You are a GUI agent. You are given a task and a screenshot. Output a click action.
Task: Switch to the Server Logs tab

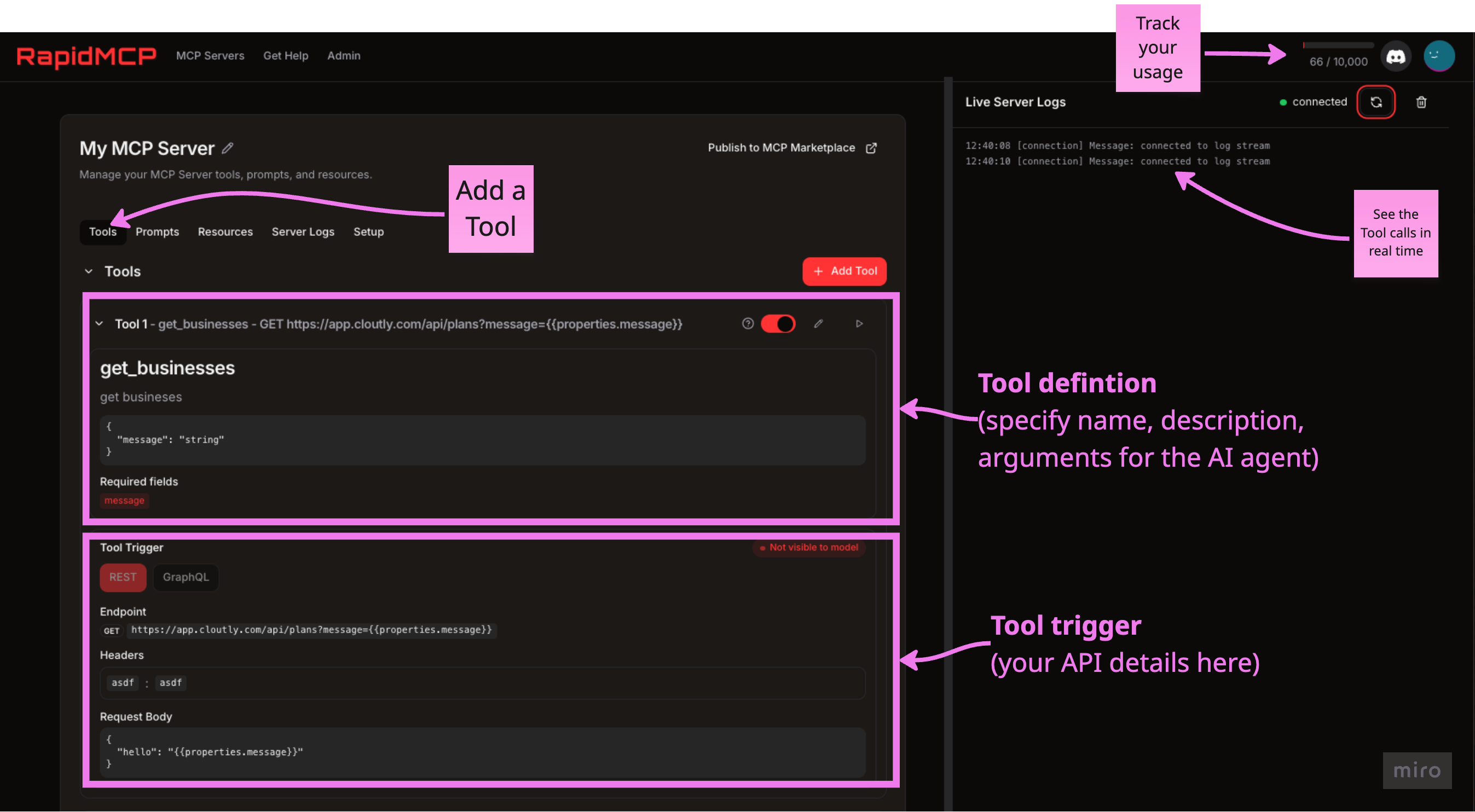coord(302,232)
